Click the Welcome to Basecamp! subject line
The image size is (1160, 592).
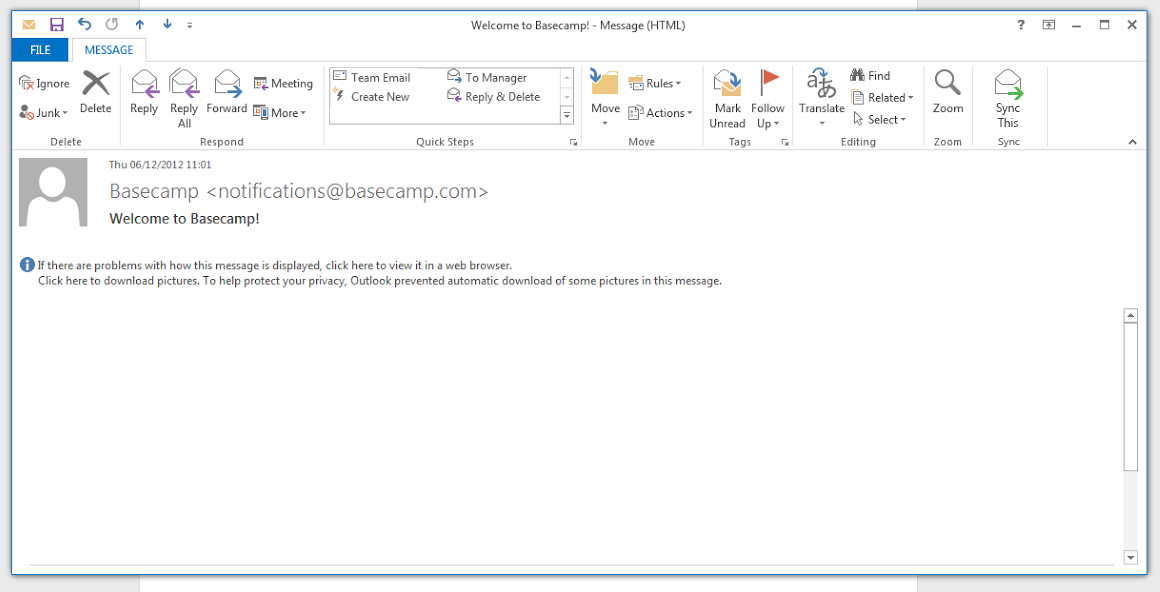click(x=184, y=219)
